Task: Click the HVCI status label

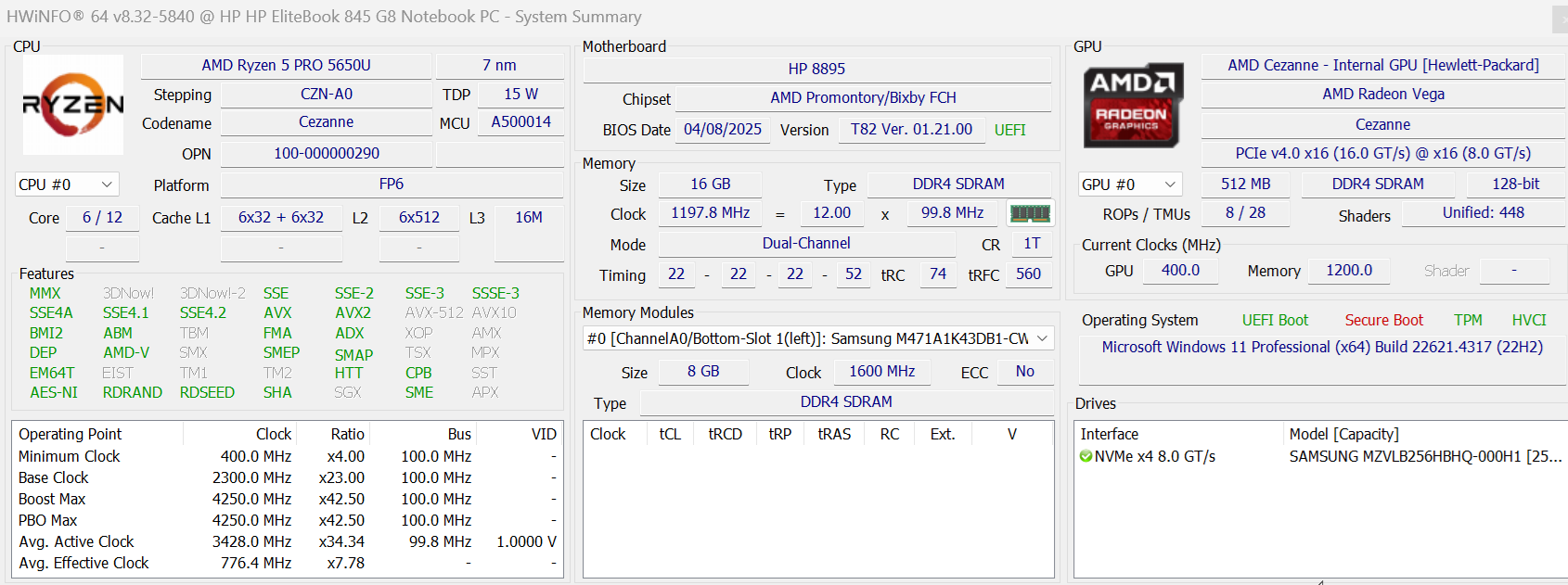Action: tap(1528, 320)
